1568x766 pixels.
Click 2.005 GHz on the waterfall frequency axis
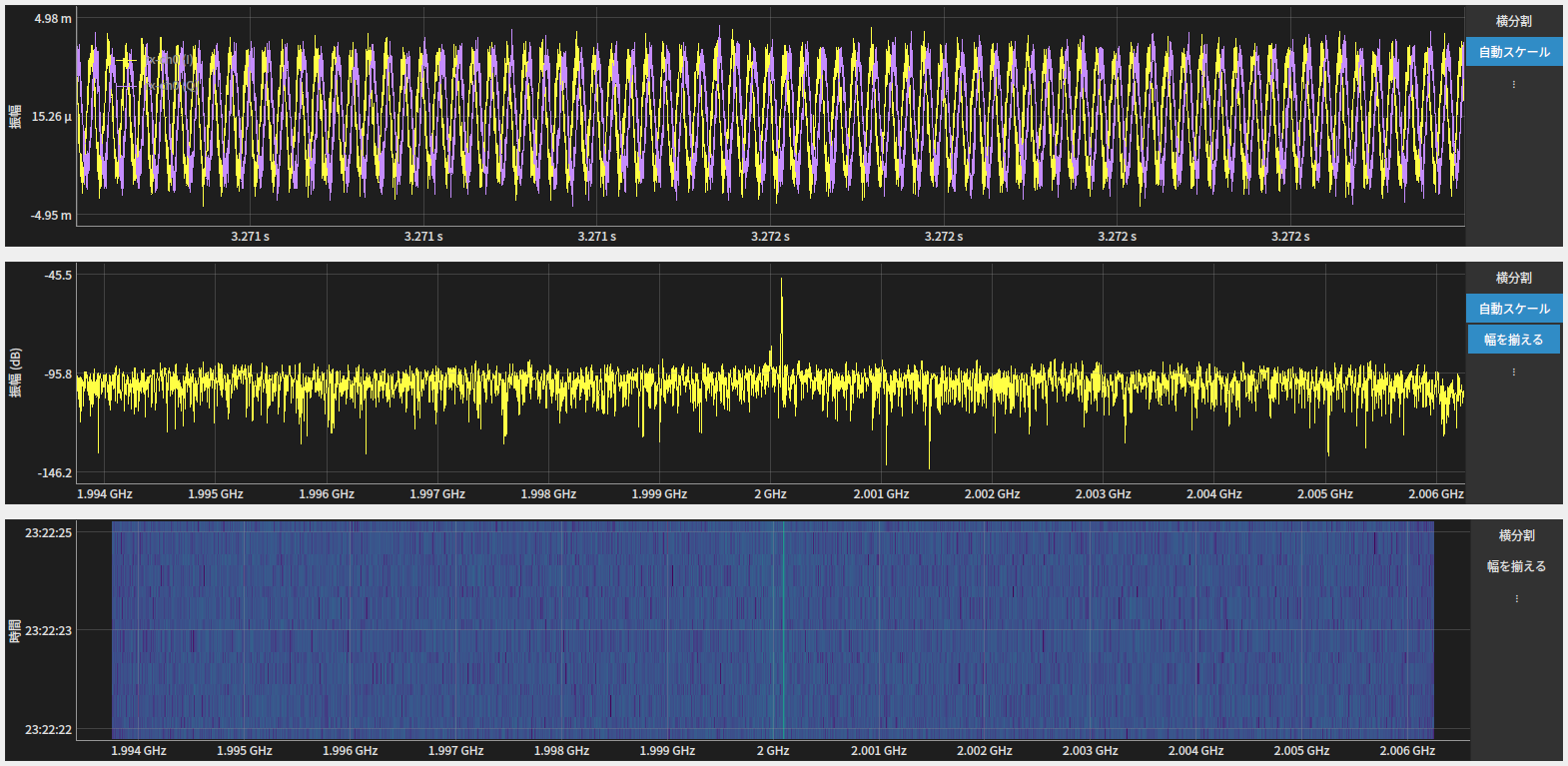1301,751
